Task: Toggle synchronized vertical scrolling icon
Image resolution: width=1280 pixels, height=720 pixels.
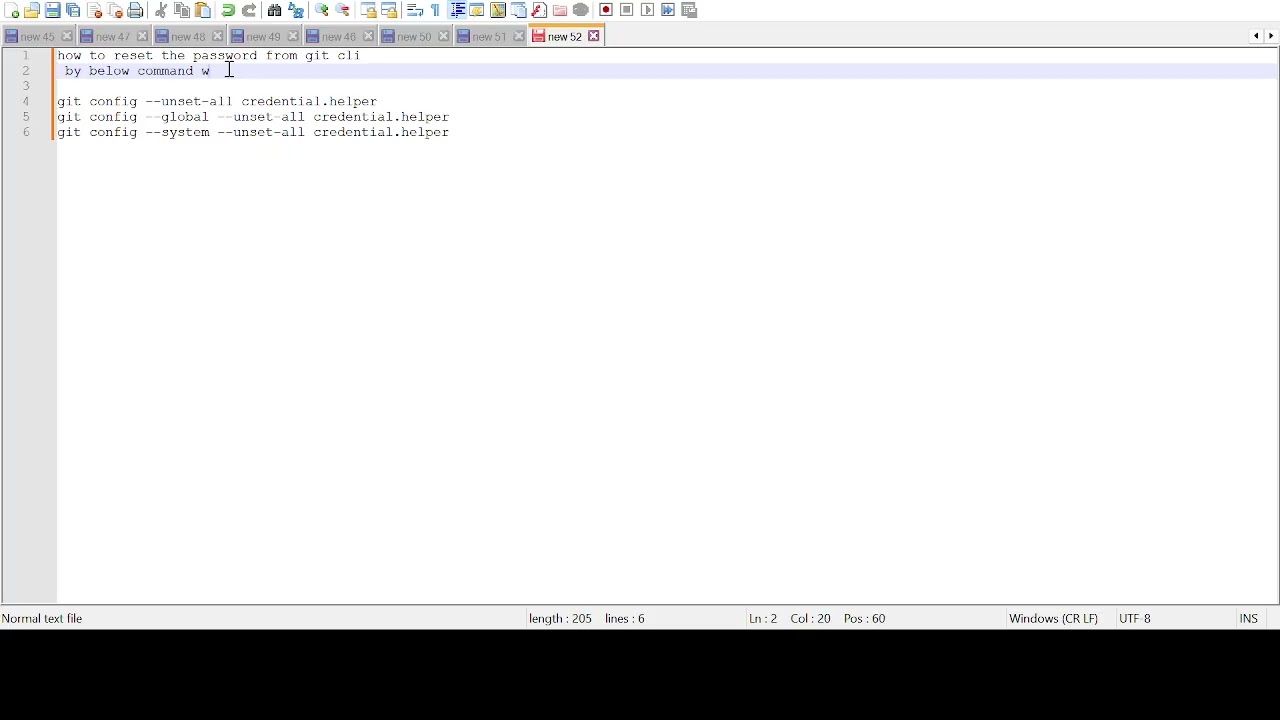Action: pos(368,10)
